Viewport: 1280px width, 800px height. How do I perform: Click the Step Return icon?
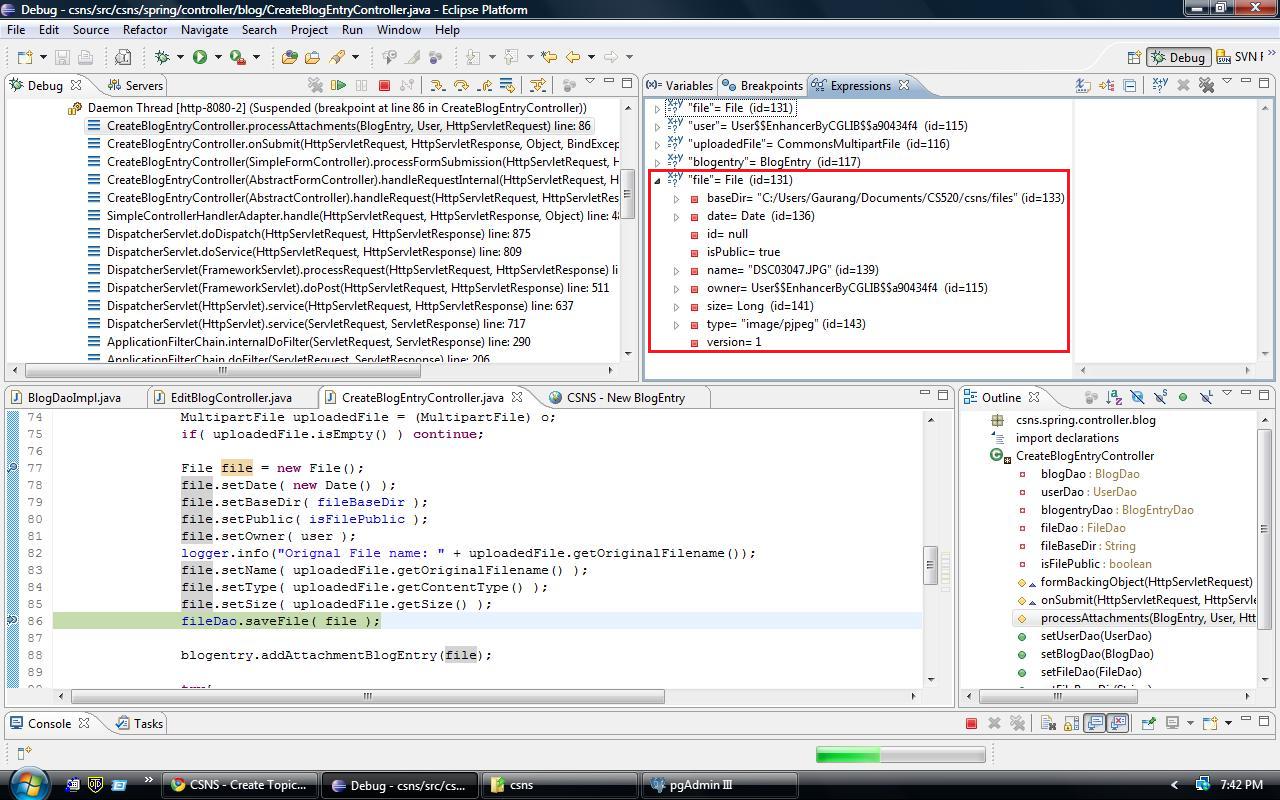(484, 86)
